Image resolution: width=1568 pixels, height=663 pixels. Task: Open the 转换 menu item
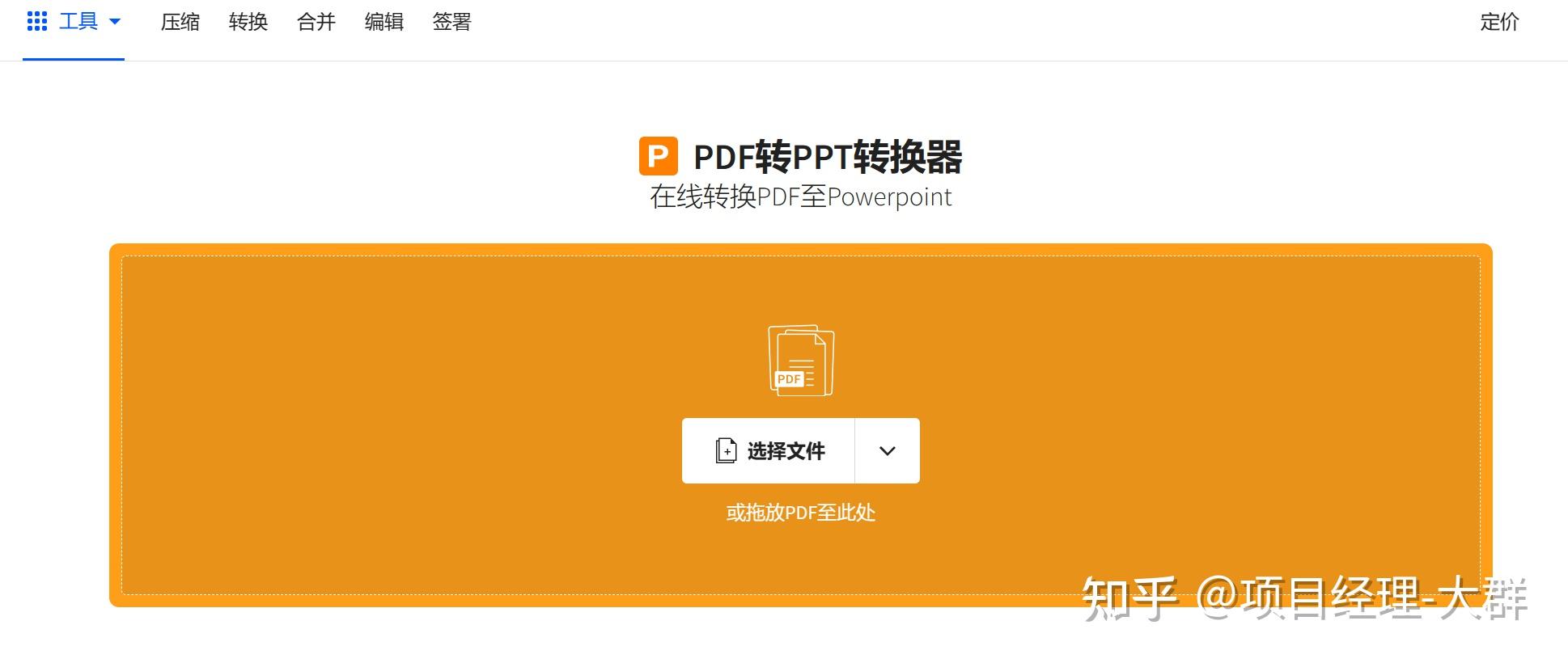point(248,22)
